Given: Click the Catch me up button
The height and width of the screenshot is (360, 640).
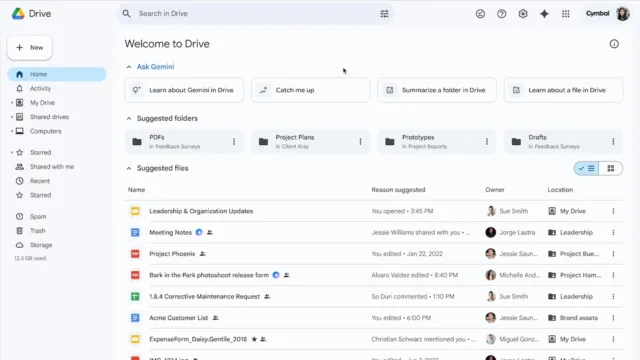Looking at the screenshot, I should tap(311, 90).
